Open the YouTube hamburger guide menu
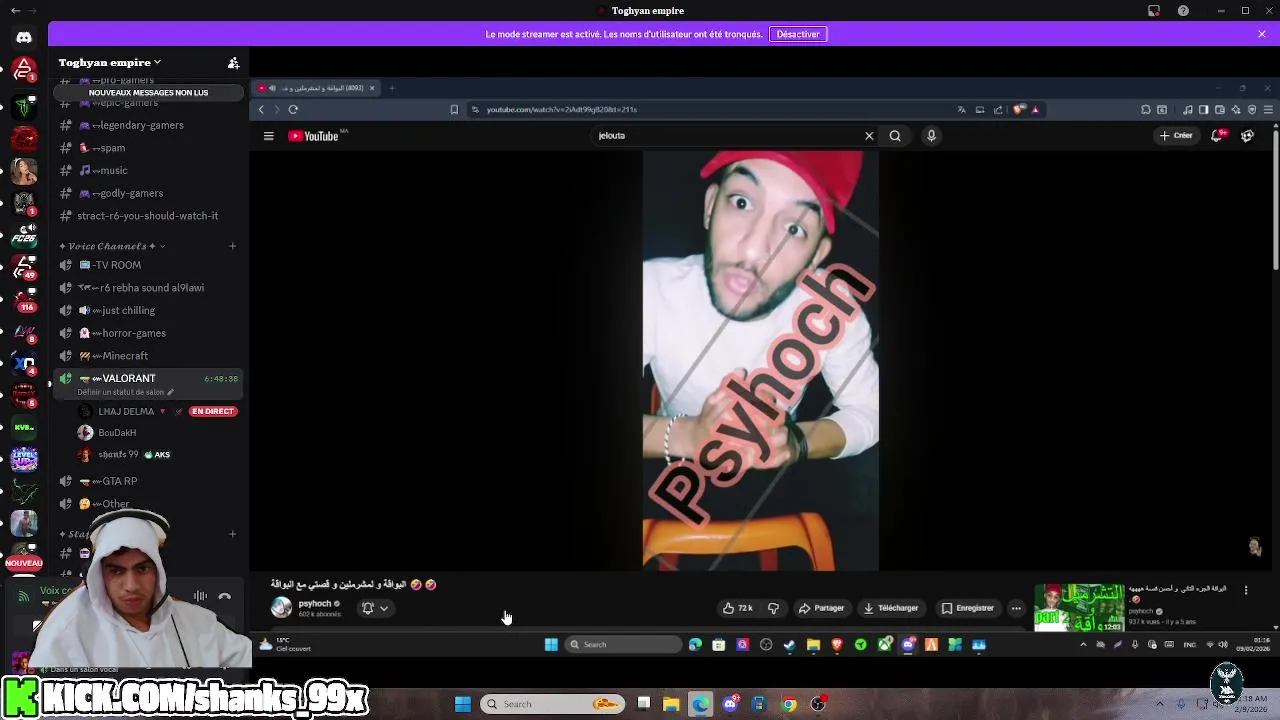 coord(268,136)
